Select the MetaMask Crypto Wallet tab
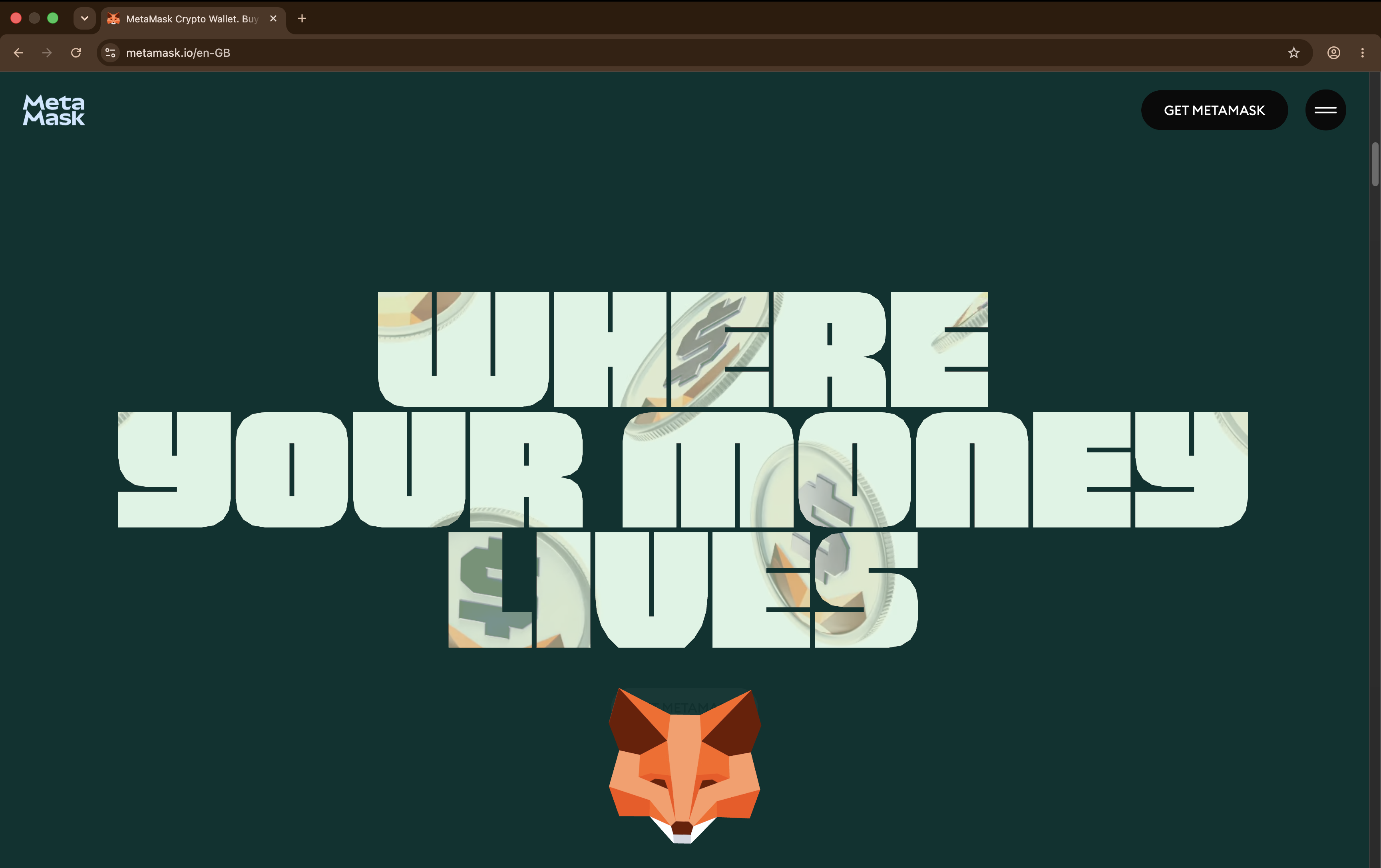Screen dimensions: 1381x868 [x=193, y=19]
